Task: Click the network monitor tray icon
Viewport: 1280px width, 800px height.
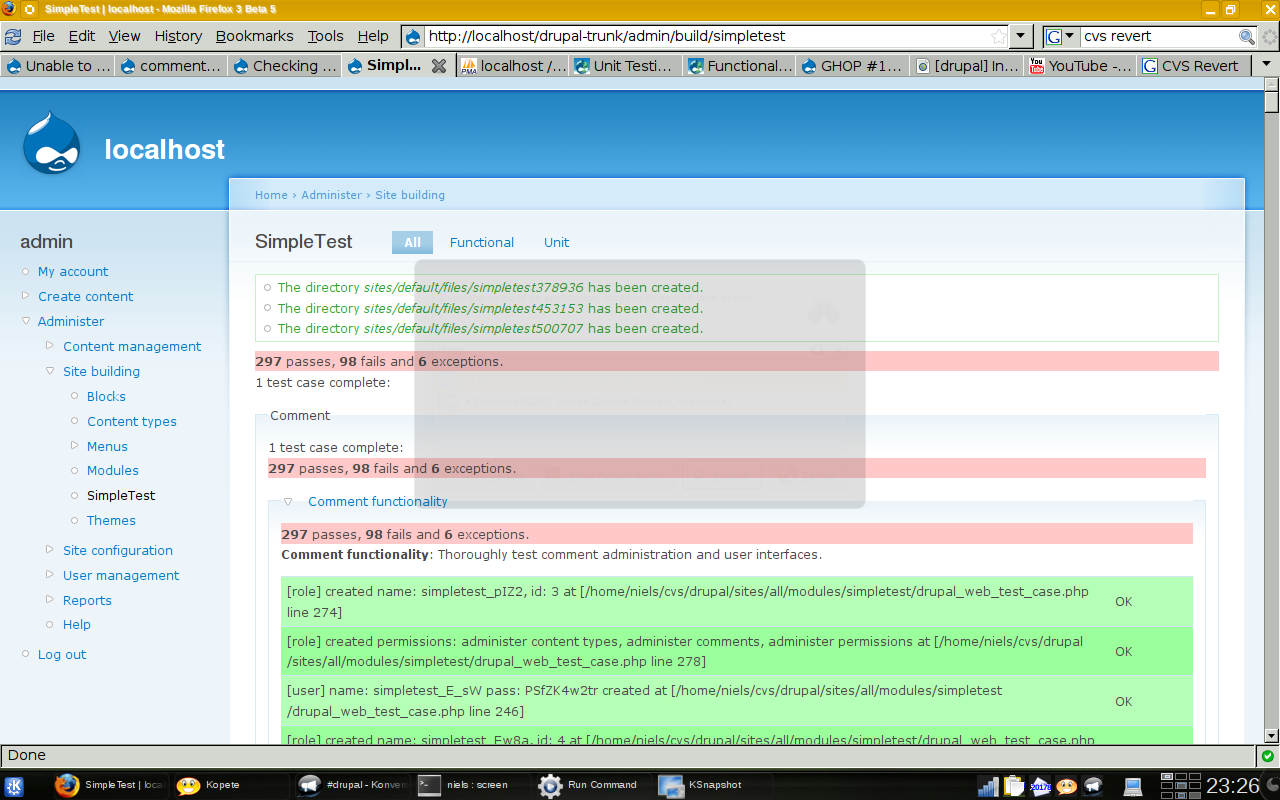Action: pyautogui.click(x=988, y=785)
